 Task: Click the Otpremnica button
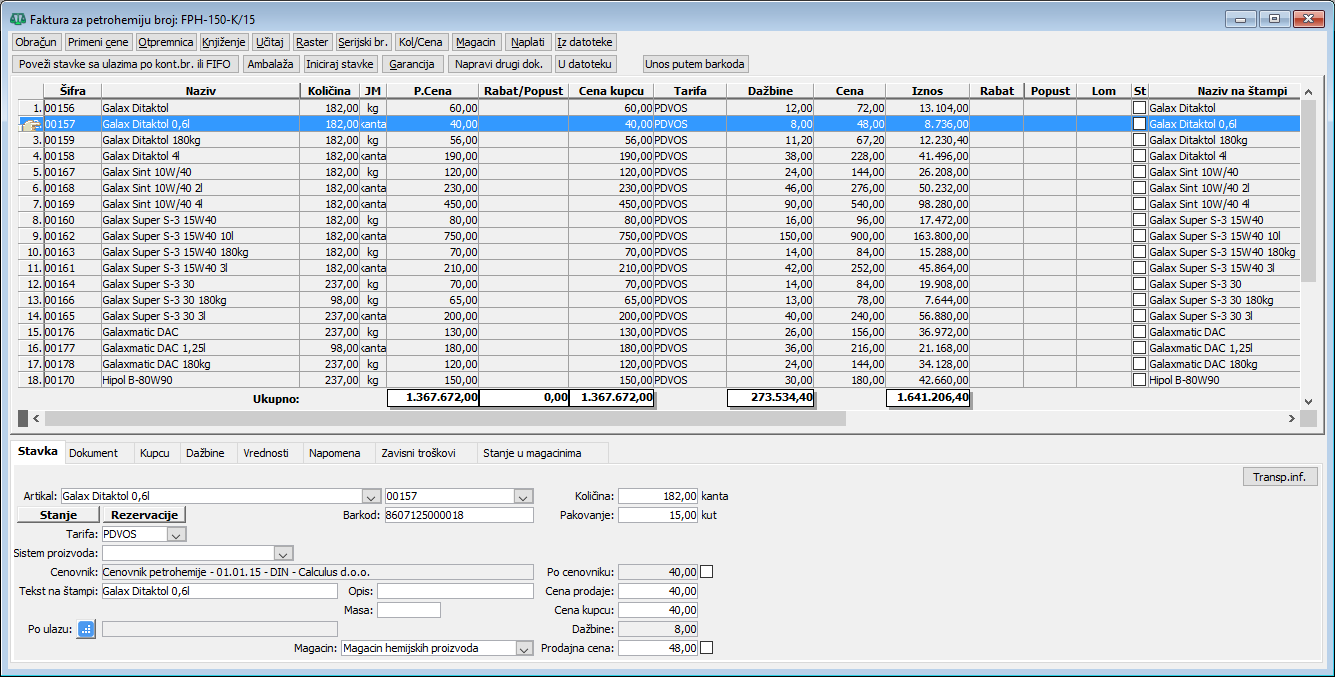[x=166, y=42]
